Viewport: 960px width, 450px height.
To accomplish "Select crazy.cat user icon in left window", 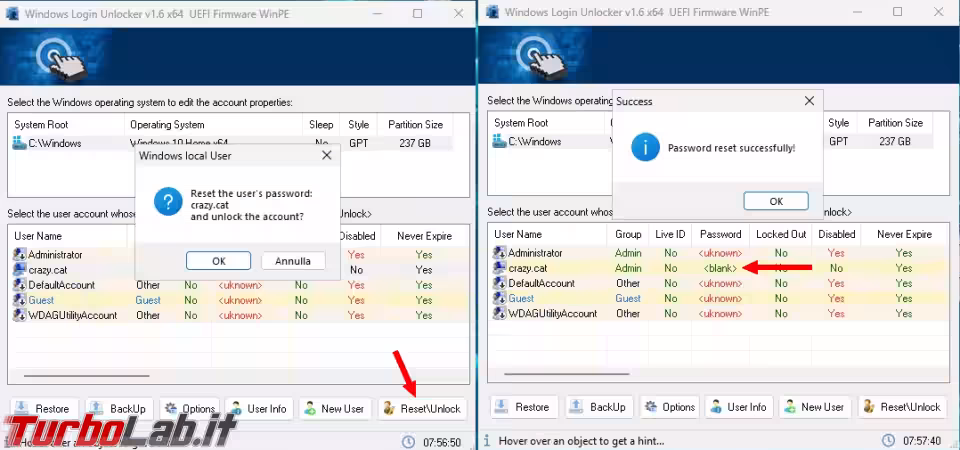I will [20, 270].
